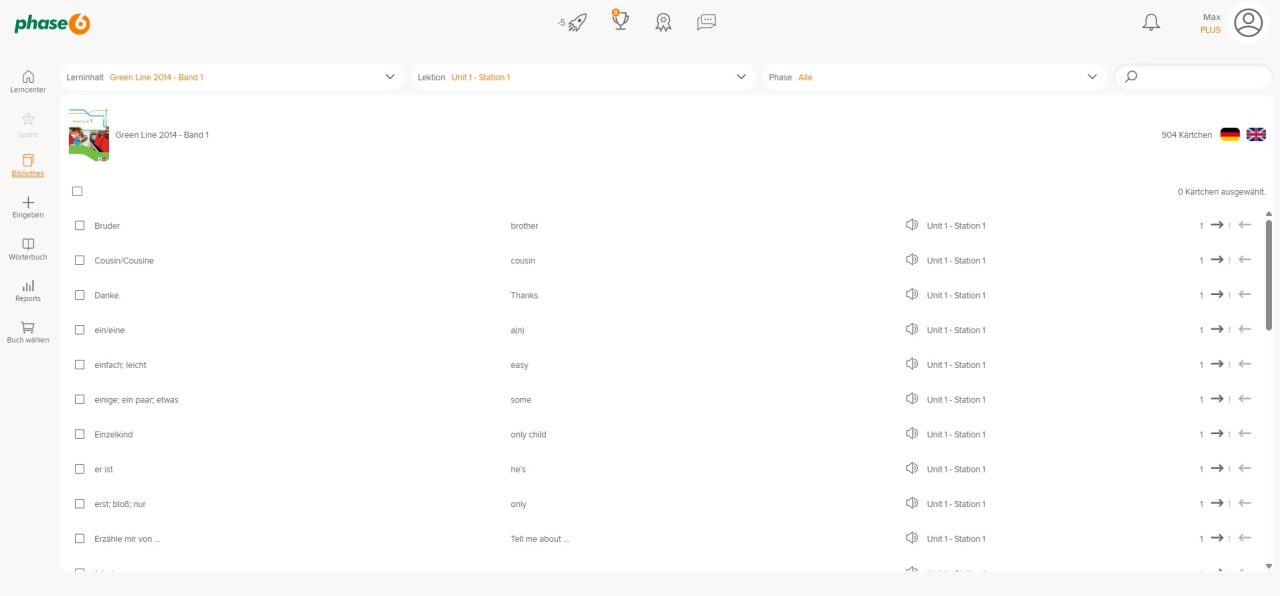
Task: Click the vertical scrollbar of the card list
Action: (x=1269, y=275)
